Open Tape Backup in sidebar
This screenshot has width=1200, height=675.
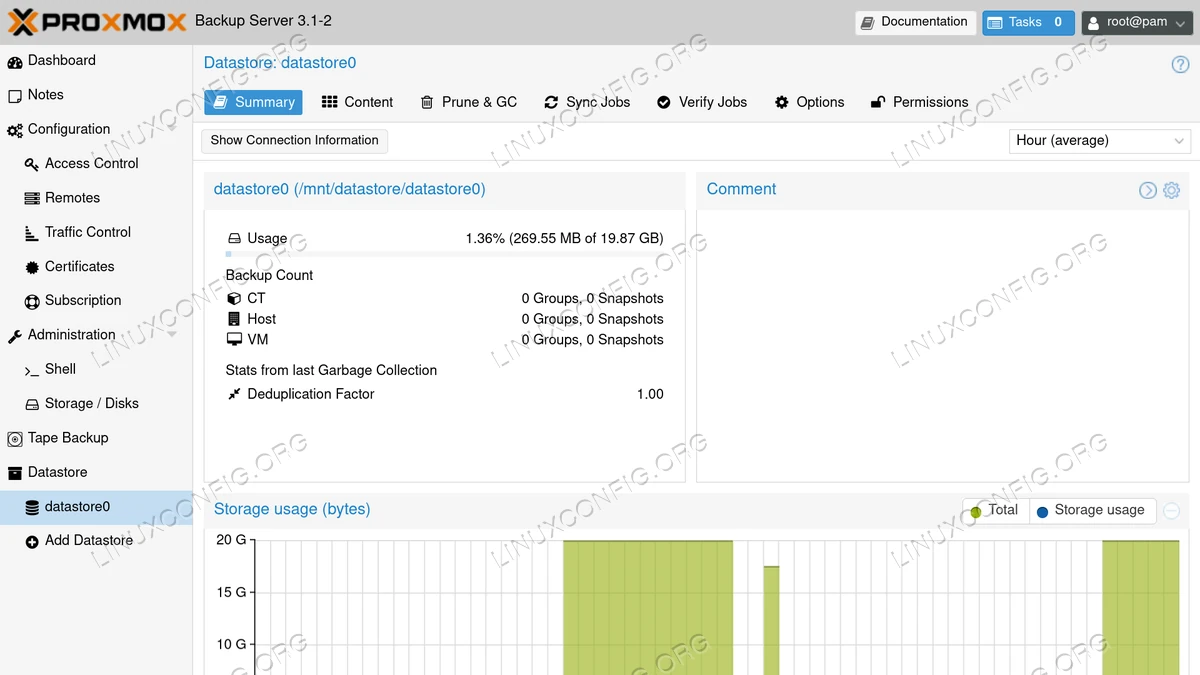96,438
